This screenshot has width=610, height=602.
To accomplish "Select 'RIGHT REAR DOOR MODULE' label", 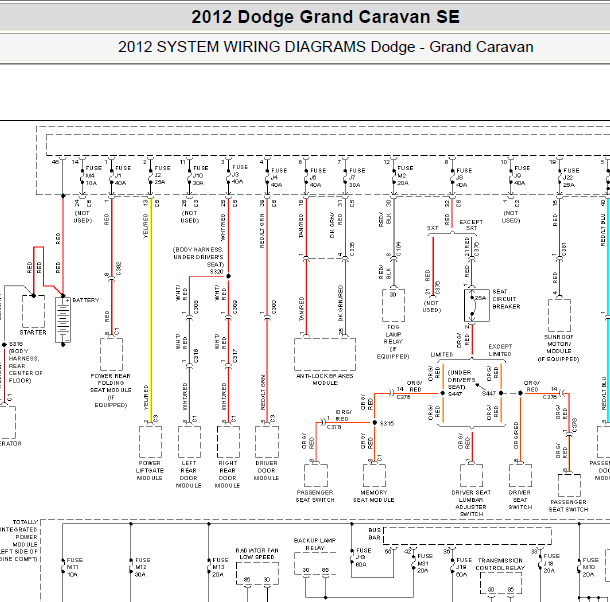I will coord(228,474).
